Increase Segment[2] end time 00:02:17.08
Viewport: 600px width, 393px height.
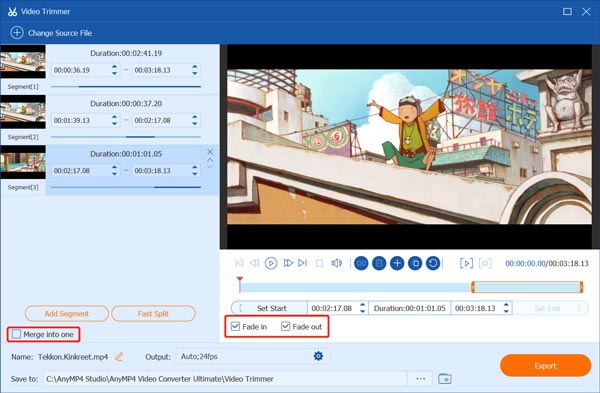coord(195,117)
